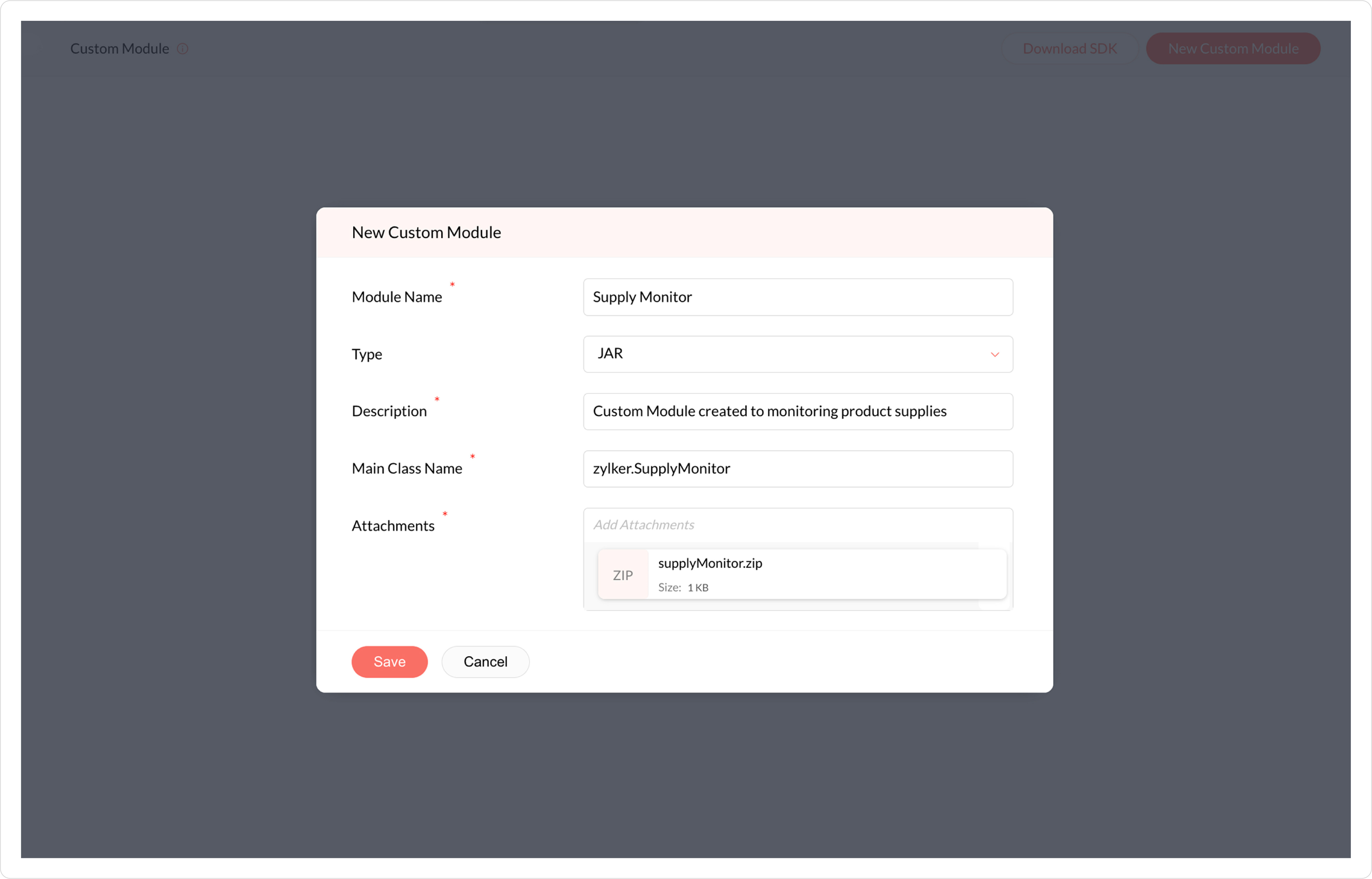Focus the Main Class Name input zylker.SupplyMonitor

[797, 469]
